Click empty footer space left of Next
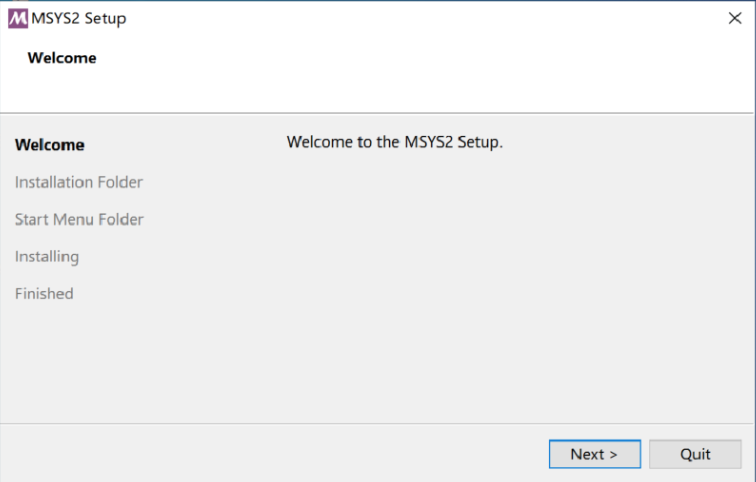 point(270,454)
